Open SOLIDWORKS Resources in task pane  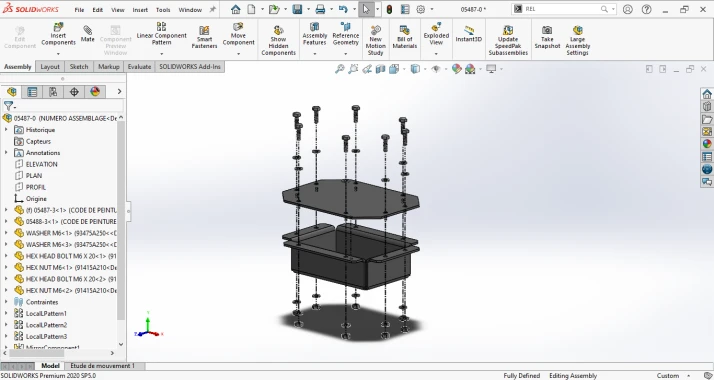[x=707, y=94]
